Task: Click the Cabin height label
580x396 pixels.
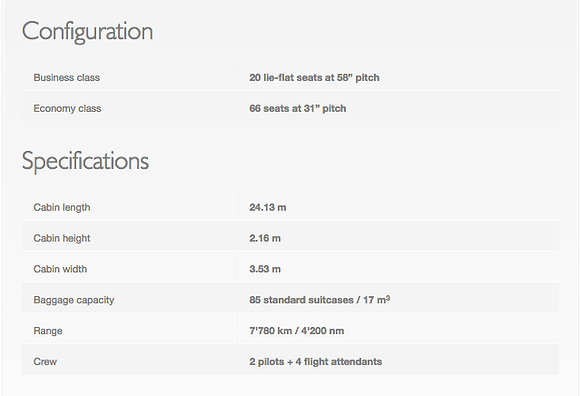Action: pos(62,238)
